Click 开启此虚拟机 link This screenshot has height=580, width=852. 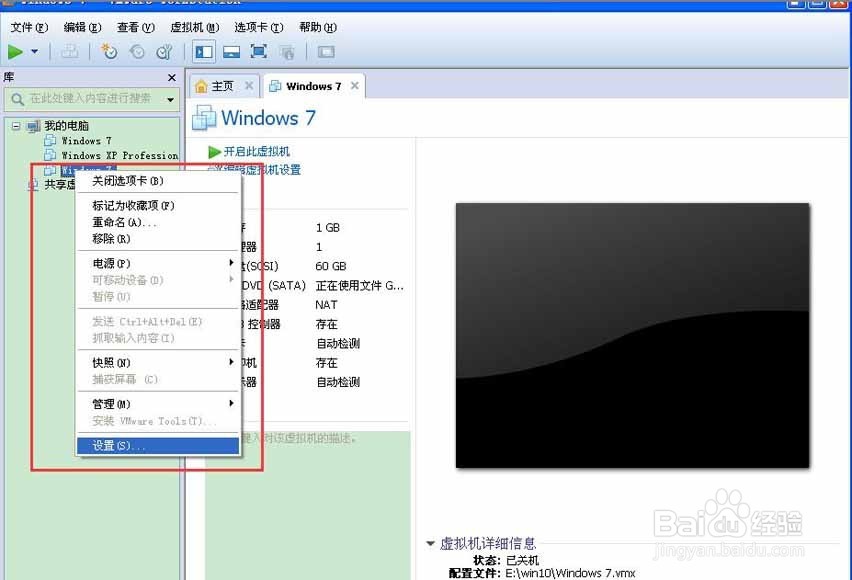[256, 152]
